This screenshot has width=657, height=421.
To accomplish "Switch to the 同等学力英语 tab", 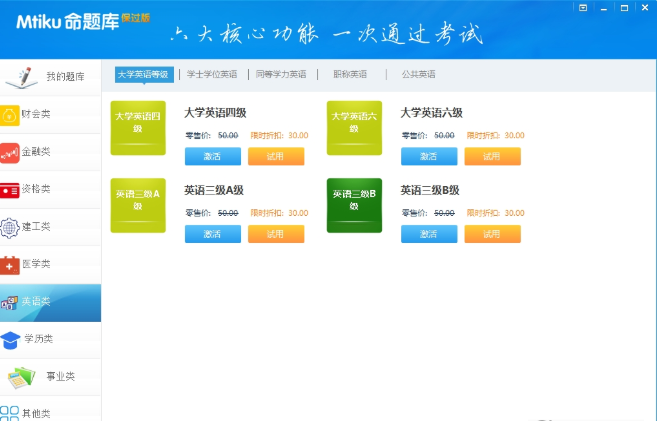I will point(280,75).
